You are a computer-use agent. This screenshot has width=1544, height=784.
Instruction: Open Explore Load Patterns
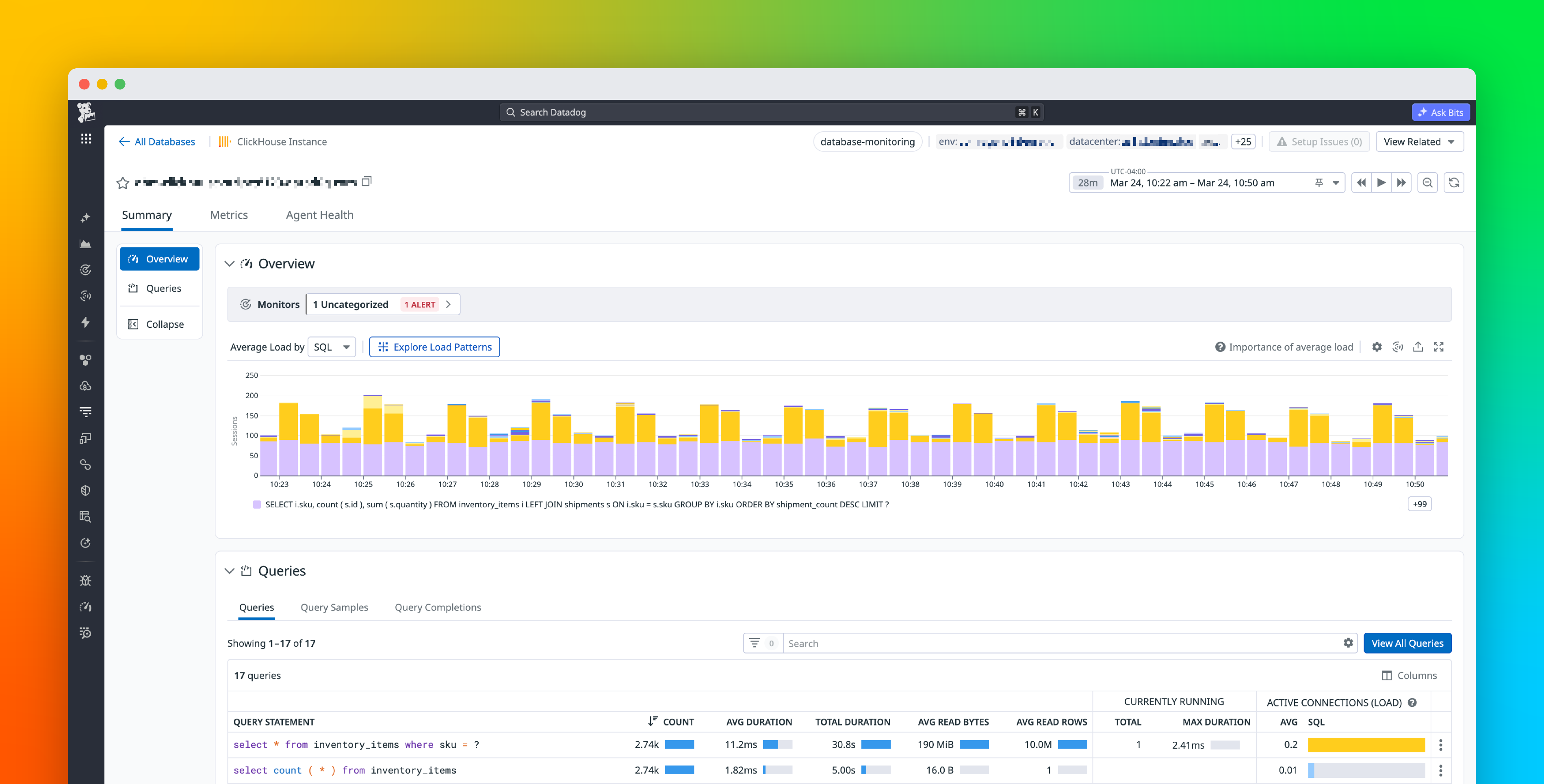coord(434,347)
